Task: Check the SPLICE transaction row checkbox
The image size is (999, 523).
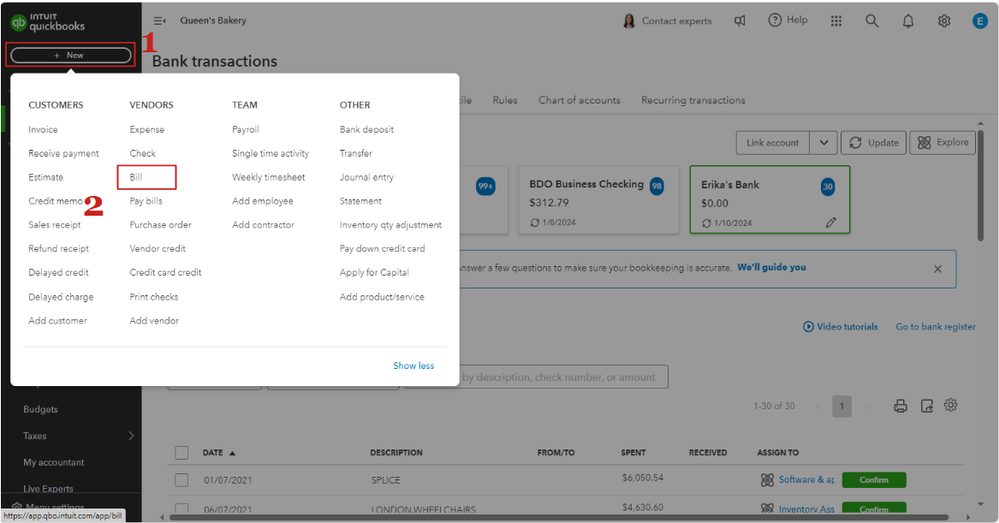Action: coord(182,480)
